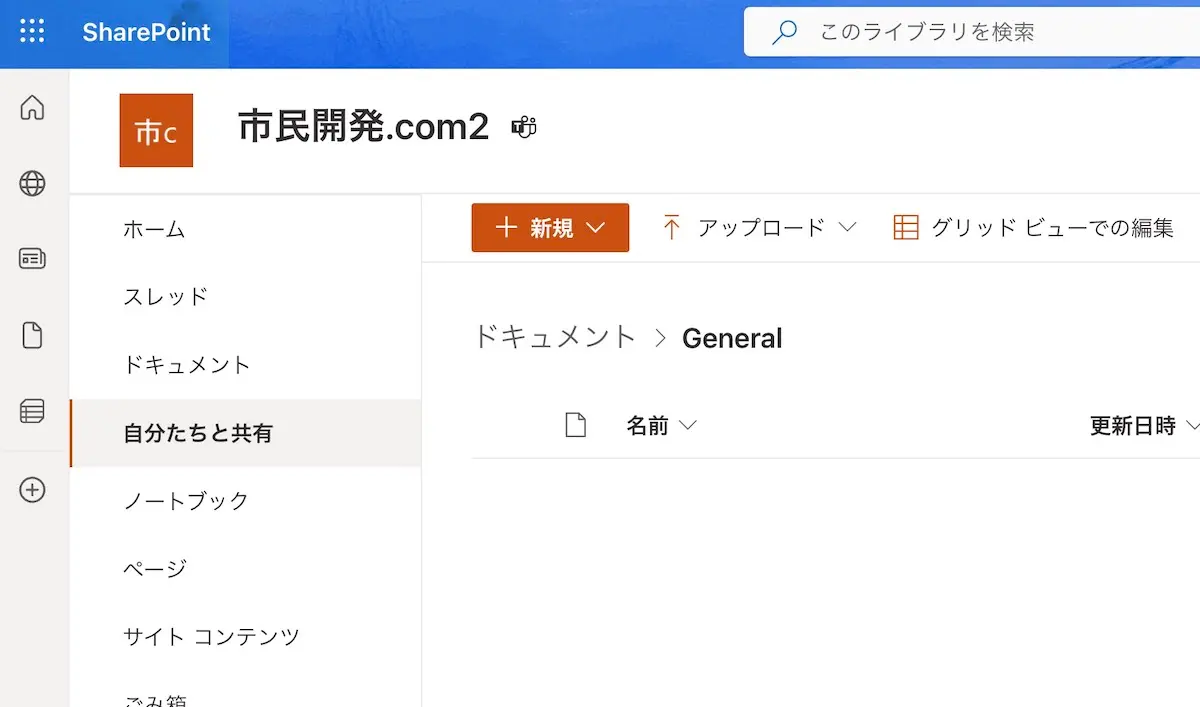Click the file type column header icon
This screenshot has width=1200, height=707.
point(575,426)
